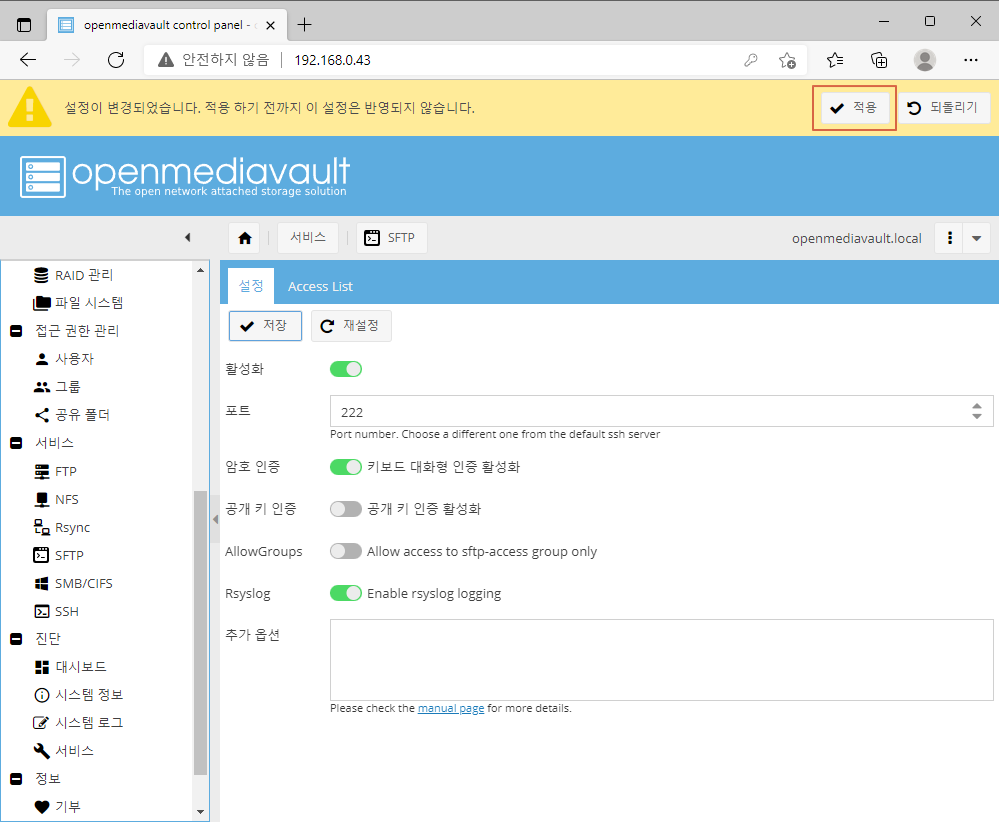Collapse the 접근 권한 관리 tree group
Screen dimensions: 999x822
tap(17, 331)
